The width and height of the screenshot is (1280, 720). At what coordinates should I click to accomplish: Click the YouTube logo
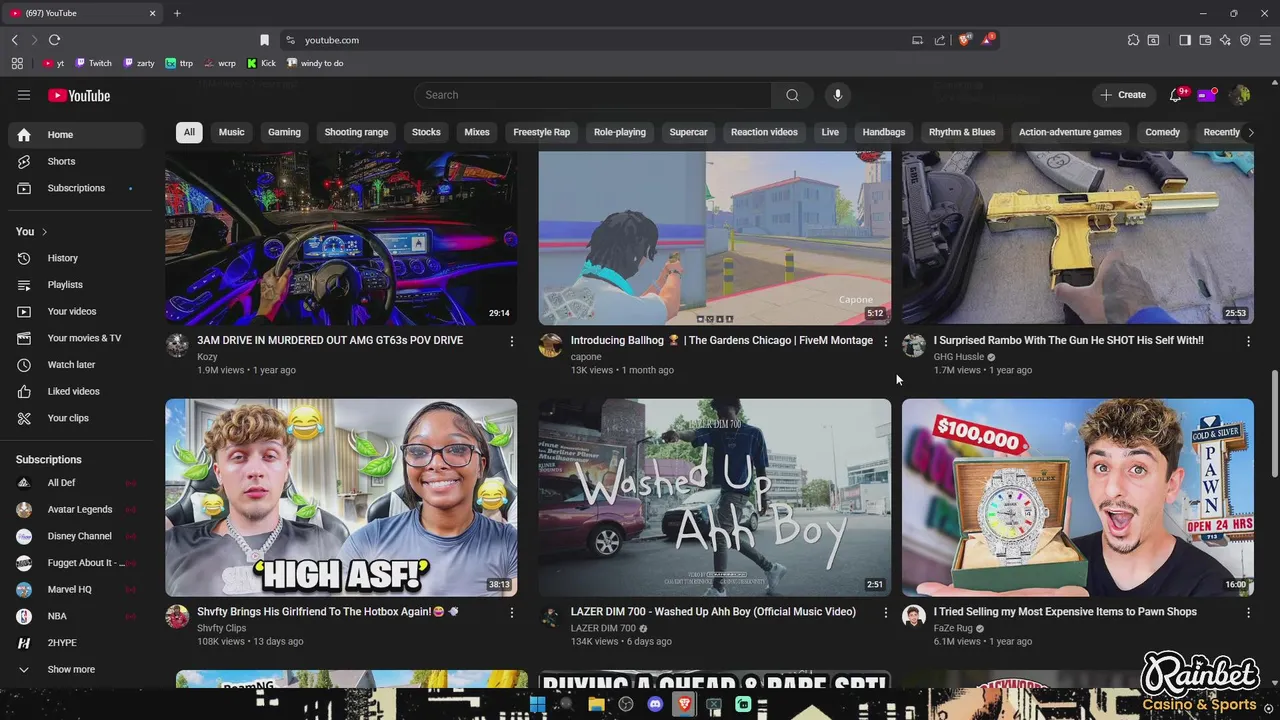79,95
